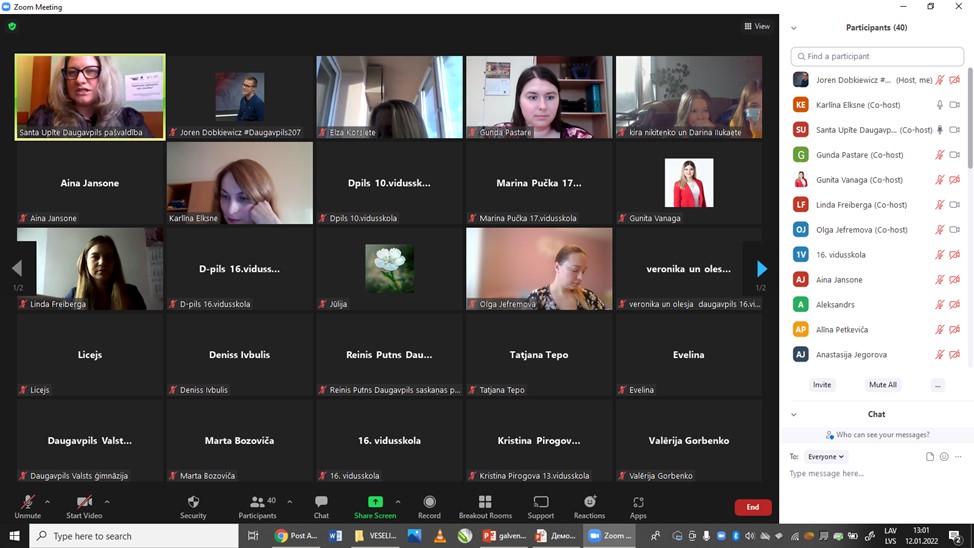The image size is (974, 548).
Task: Collapse the Chat panel chevron
Action: [794, 414]
